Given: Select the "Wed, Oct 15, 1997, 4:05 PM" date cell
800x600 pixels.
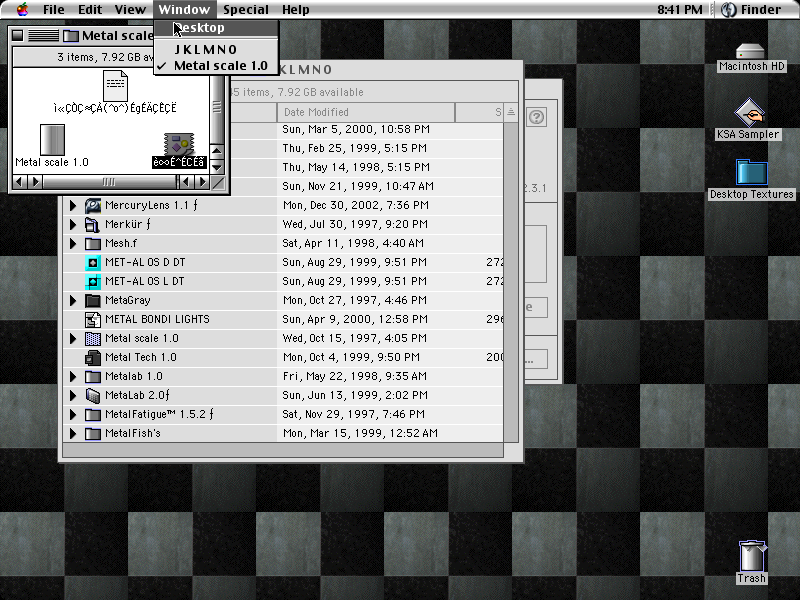Looking at the screenshot, I should pos(355,338).
